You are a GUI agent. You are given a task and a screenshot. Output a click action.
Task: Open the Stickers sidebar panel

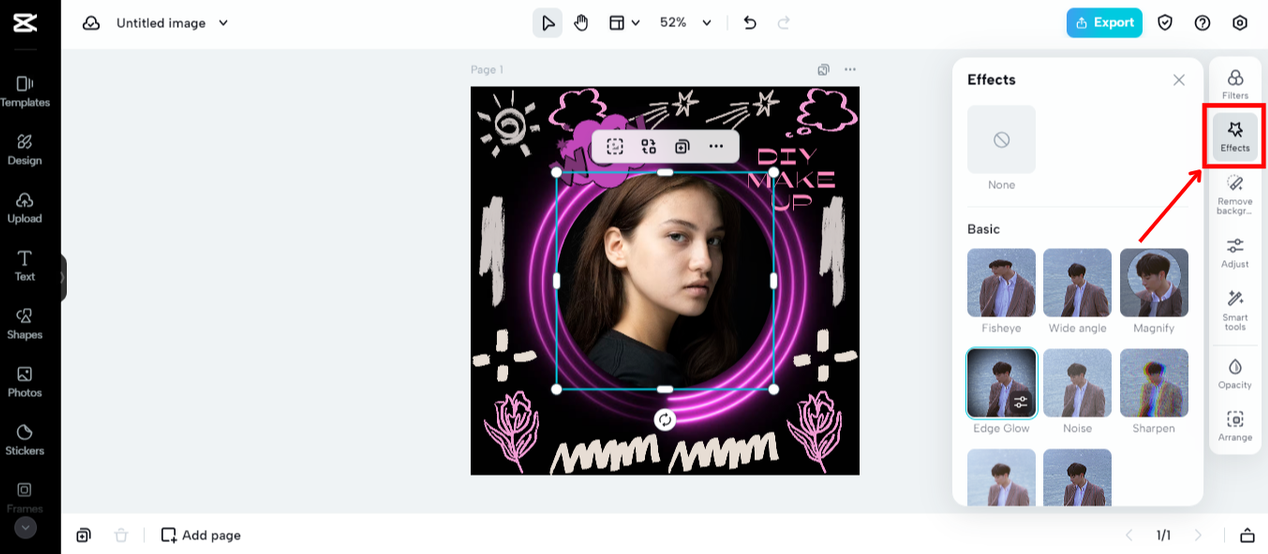click(x=25, y=439)
